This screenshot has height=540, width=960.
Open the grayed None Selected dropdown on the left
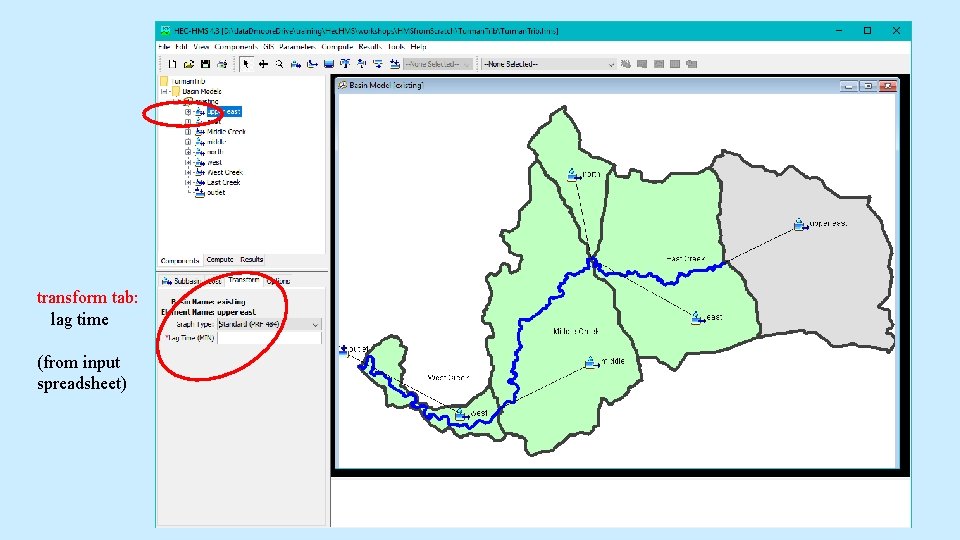click(438, 64)
